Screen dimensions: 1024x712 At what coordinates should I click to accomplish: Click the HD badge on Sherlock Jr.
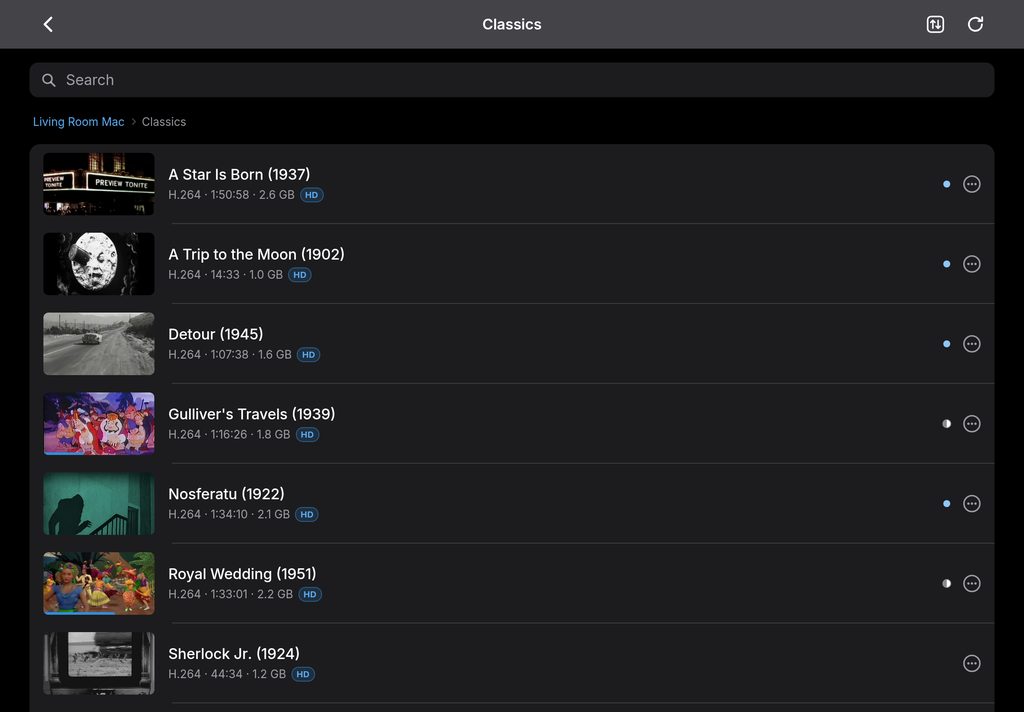(302, 674)
